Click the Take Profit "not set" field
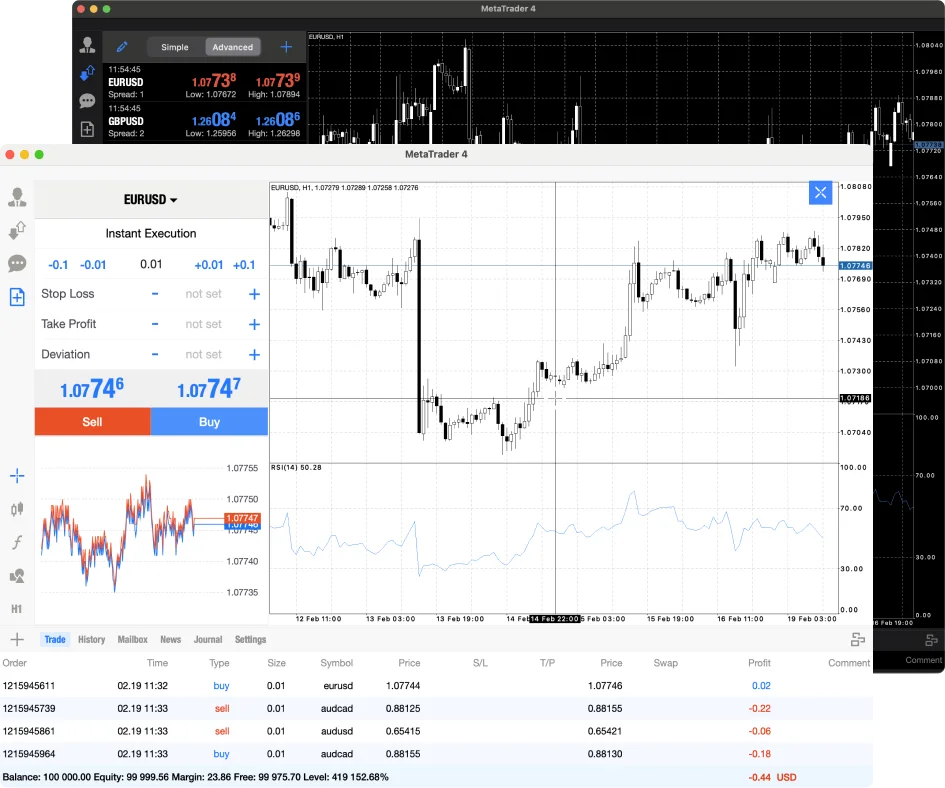Viewport: 945px width, 788px height. [203, 324]
